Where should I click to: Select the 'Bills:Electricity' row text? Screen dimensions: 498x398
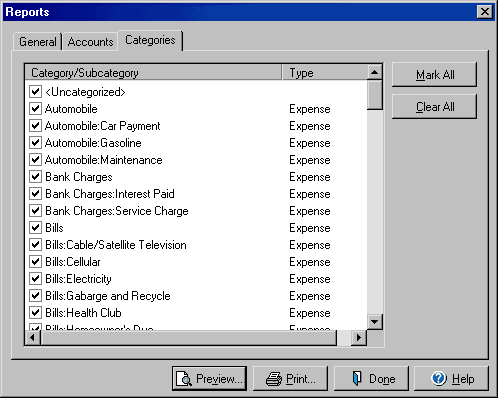pos(78,279)
